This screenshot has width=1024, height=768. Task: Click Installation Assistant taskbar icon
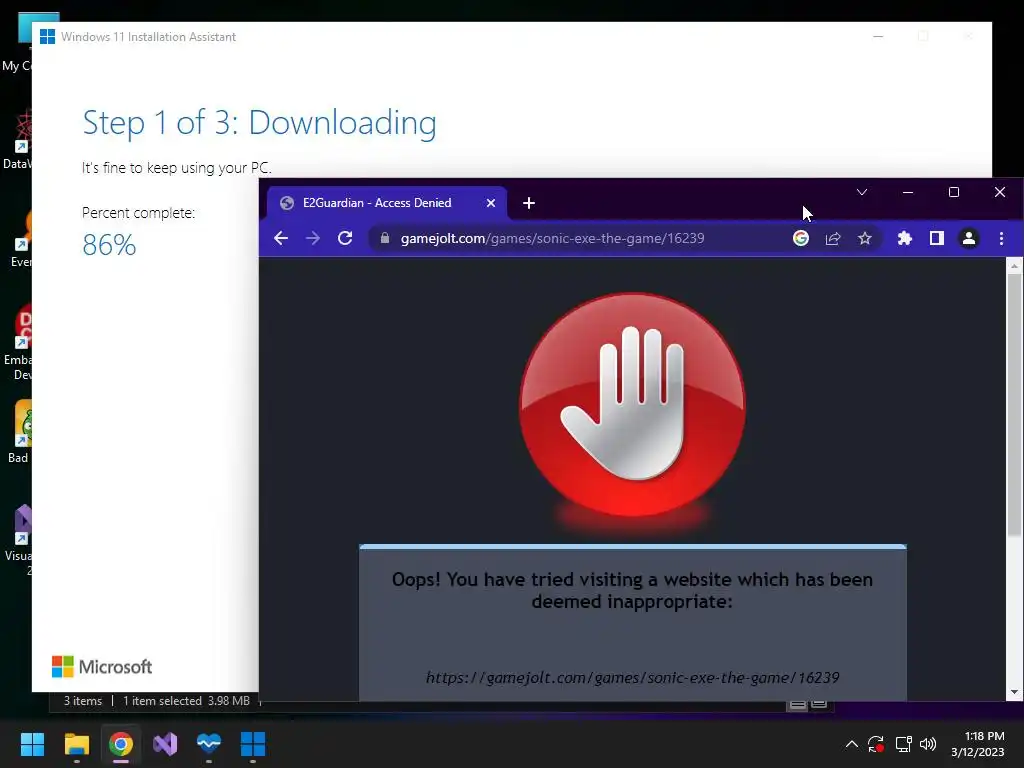253,744
